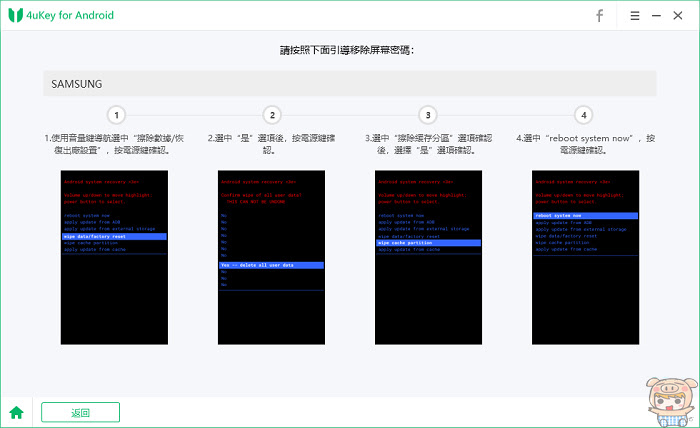This screenshot has height=428, width=700.
Task: Click step 4 text "reboot system now"
Action: [x=589, y=138]
